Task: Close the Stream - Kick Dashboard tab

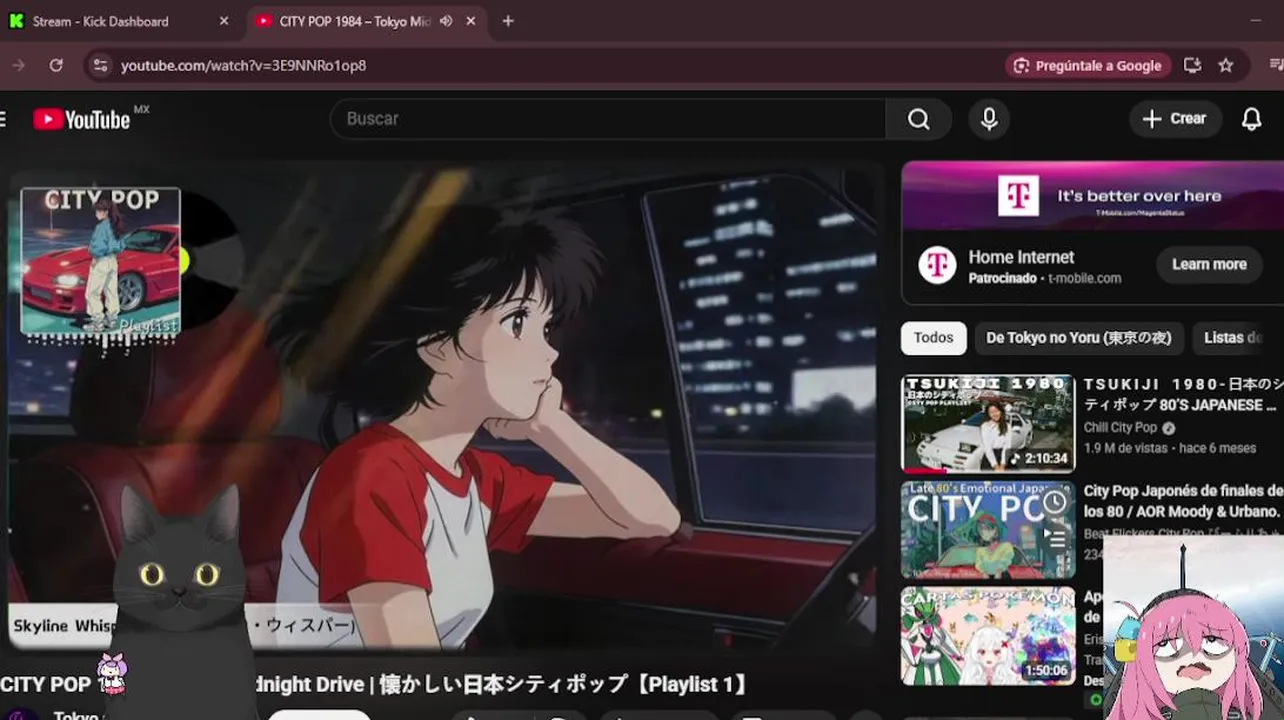Action: (224, 21)
